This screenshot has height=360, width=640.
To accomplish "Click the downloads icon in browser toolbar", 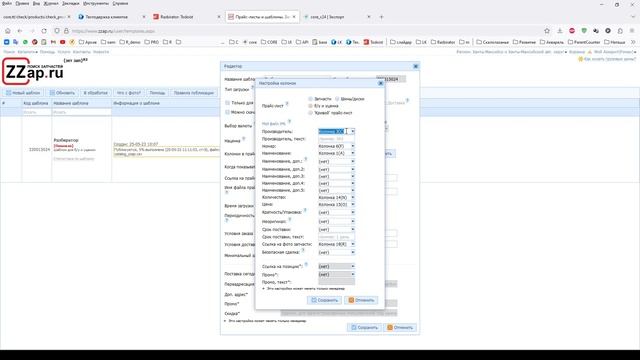I will coord(560,31).
